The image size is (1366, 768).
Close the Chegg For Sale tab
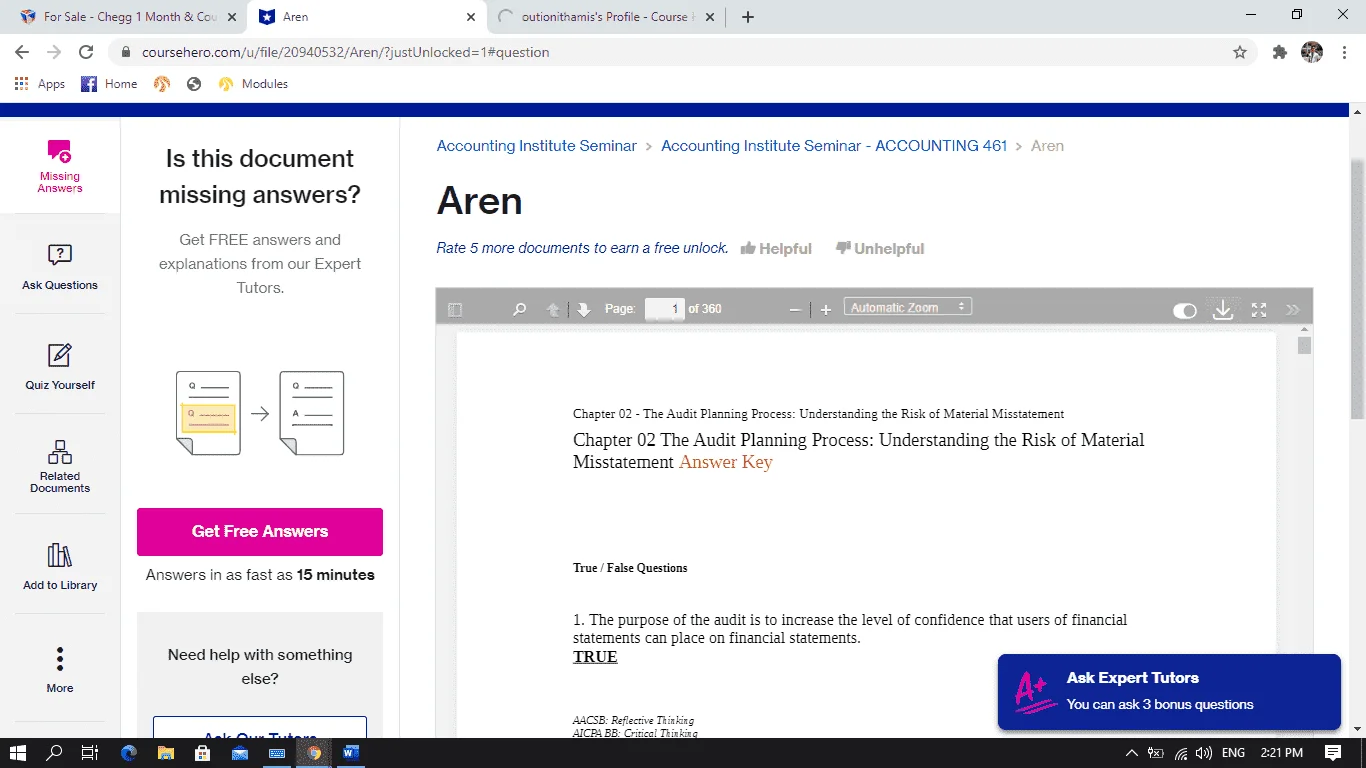[x=230, y=17]
